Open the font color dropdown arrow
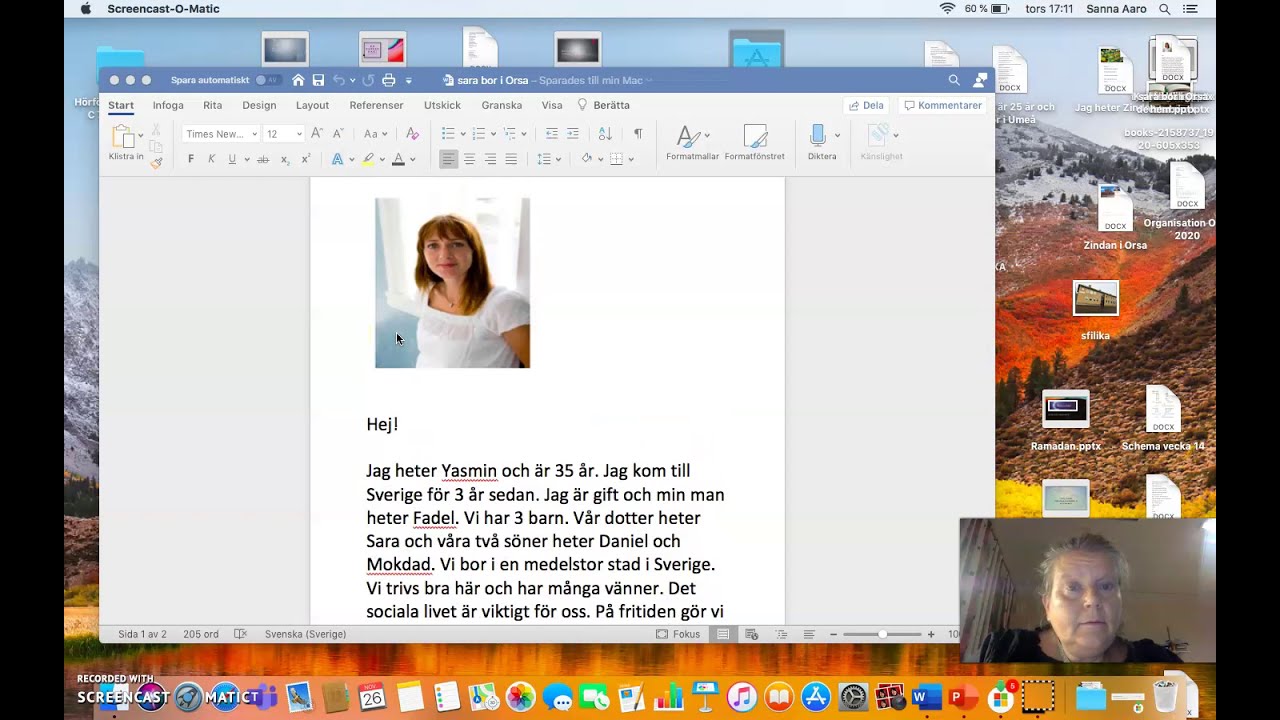The height and width of the screenshot is (720, 1280). 412,160
